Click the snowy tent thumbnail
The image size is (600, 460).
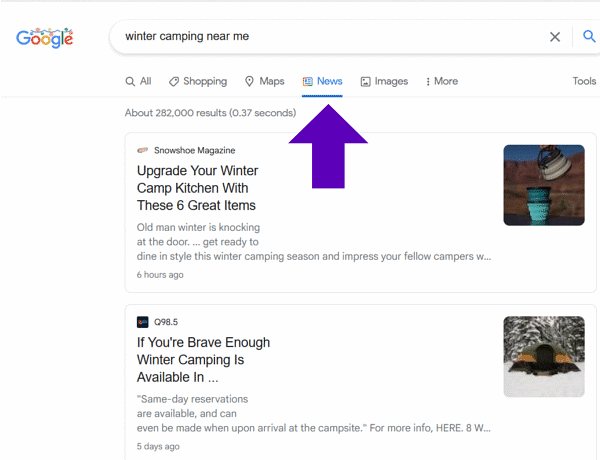(x=543, y=357)
